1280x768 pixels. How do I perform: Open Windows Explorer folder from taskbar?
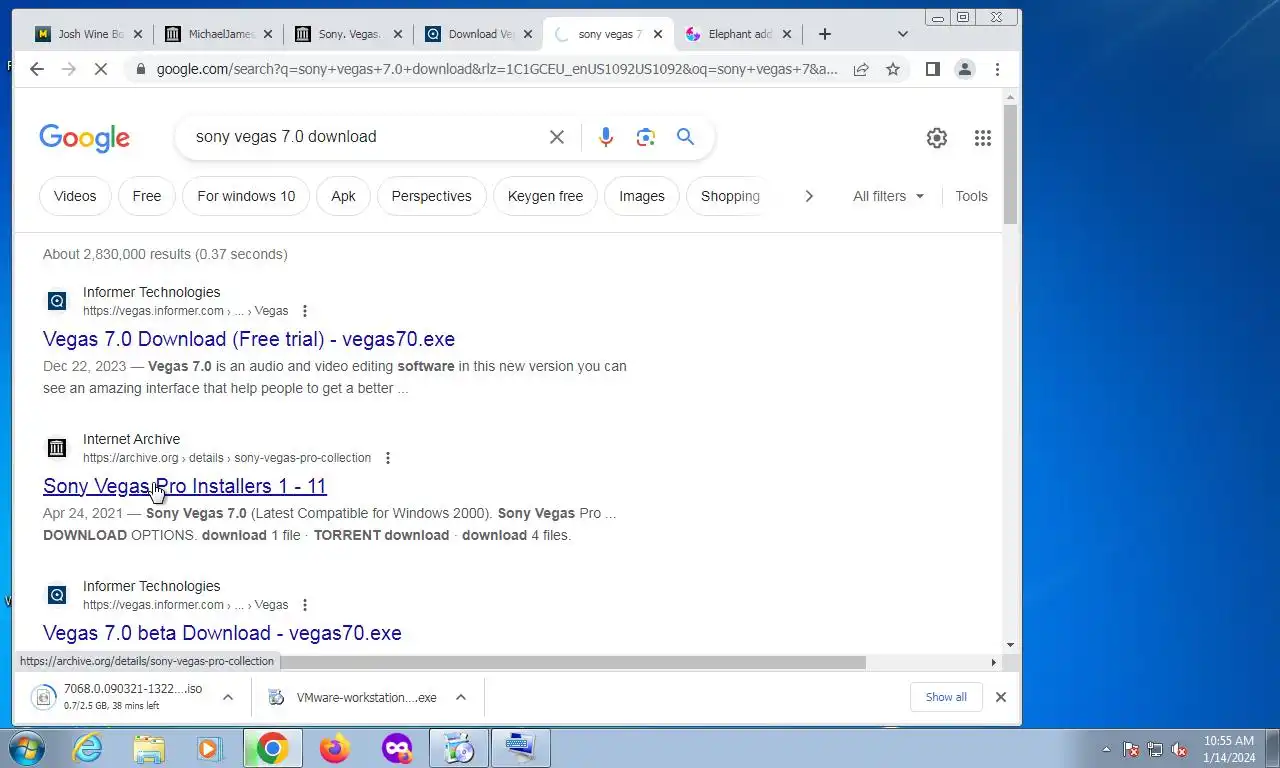click(x=149, y=748)
